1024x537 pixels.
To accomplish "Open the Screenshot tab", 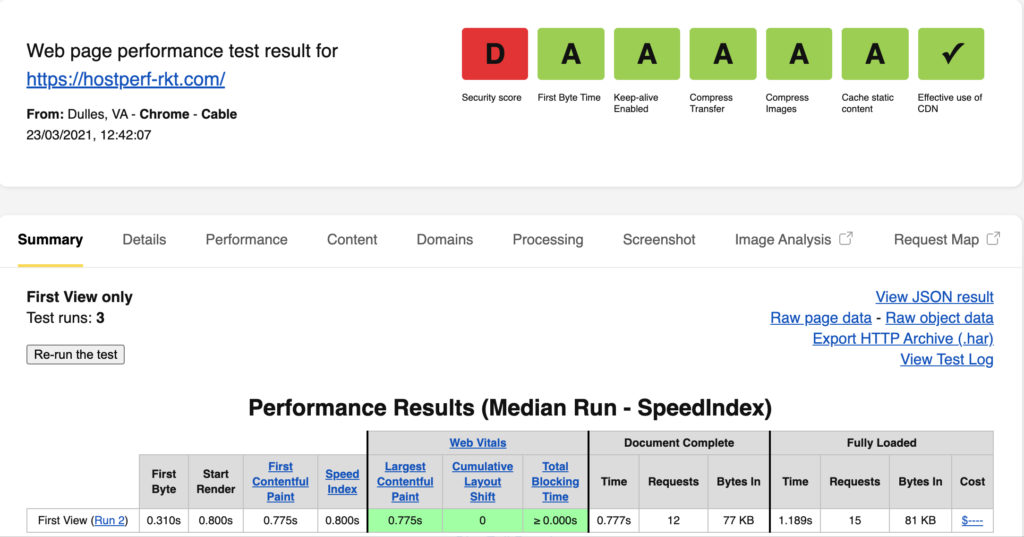I will (x=659, y=240).
